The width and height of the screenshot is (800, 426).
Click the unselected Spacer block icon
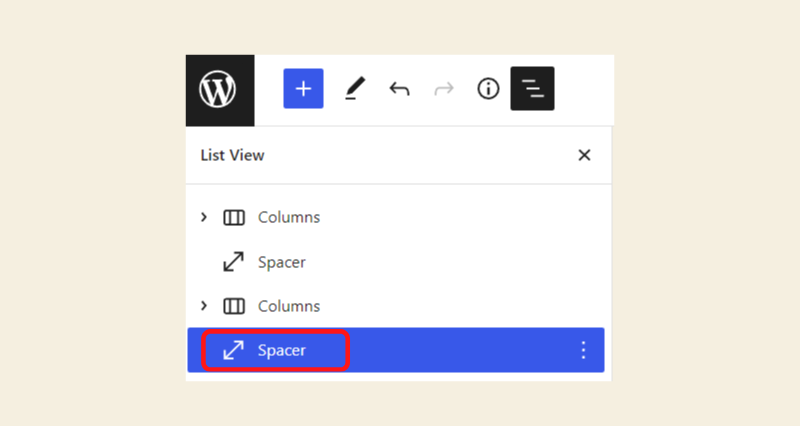[x=234, y=262]
